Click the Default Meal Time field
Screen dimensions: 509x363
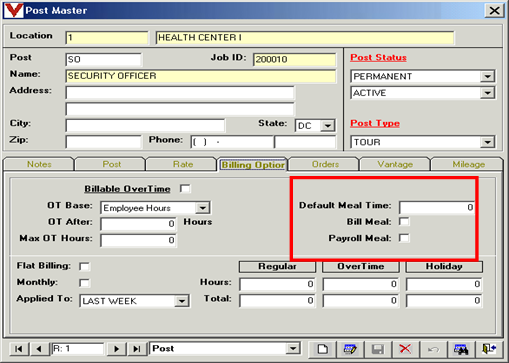[x=437, y=207]
